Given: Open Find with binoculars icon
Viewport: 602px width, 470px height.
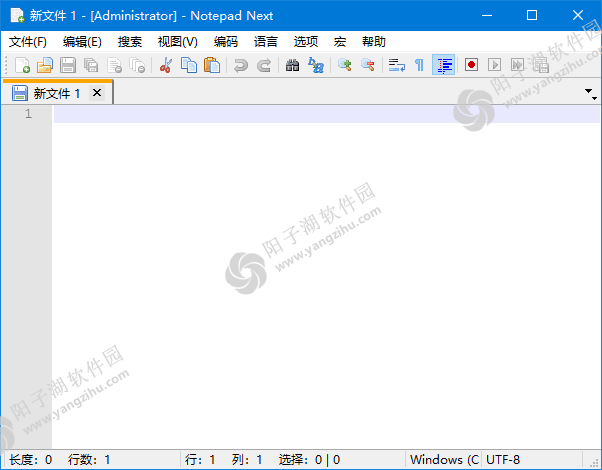Looking at the screenshot, I should click(292, 65).
